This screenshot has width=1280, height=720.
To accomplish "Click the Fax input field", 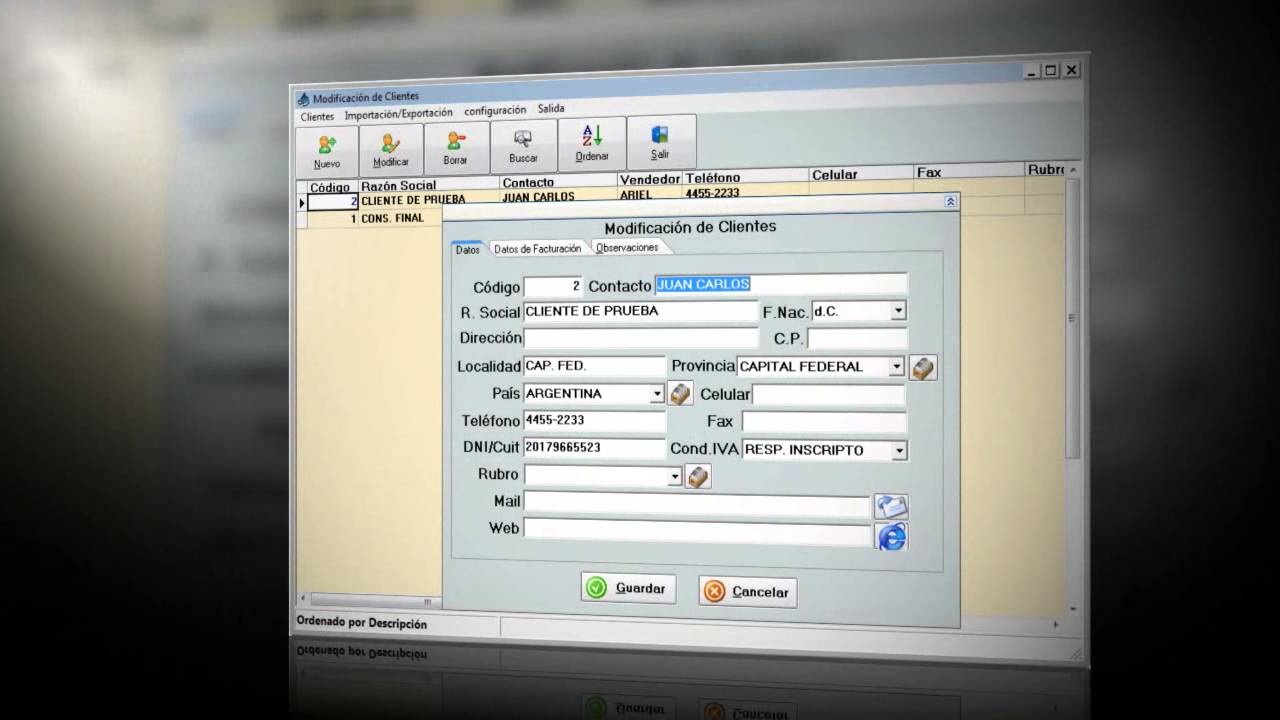I will [824, 422].
